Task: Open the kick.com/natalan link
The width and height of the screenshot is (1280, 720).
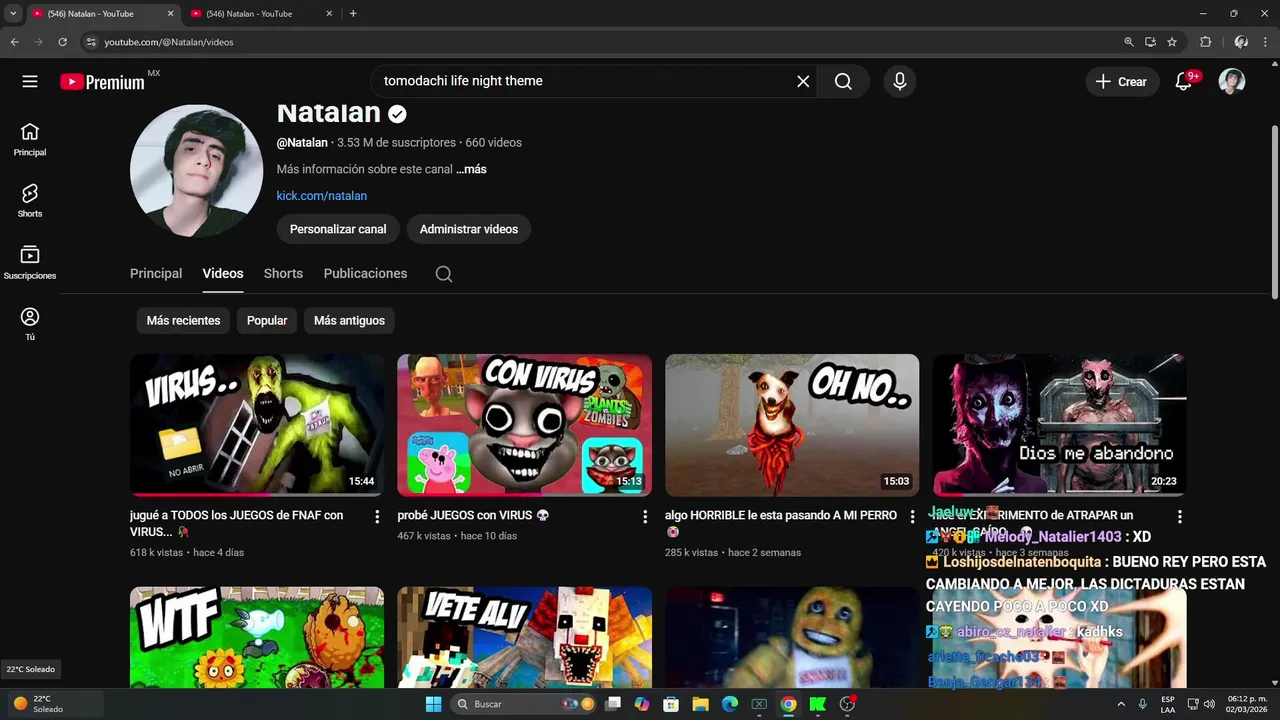Action: tap(322, 196)
